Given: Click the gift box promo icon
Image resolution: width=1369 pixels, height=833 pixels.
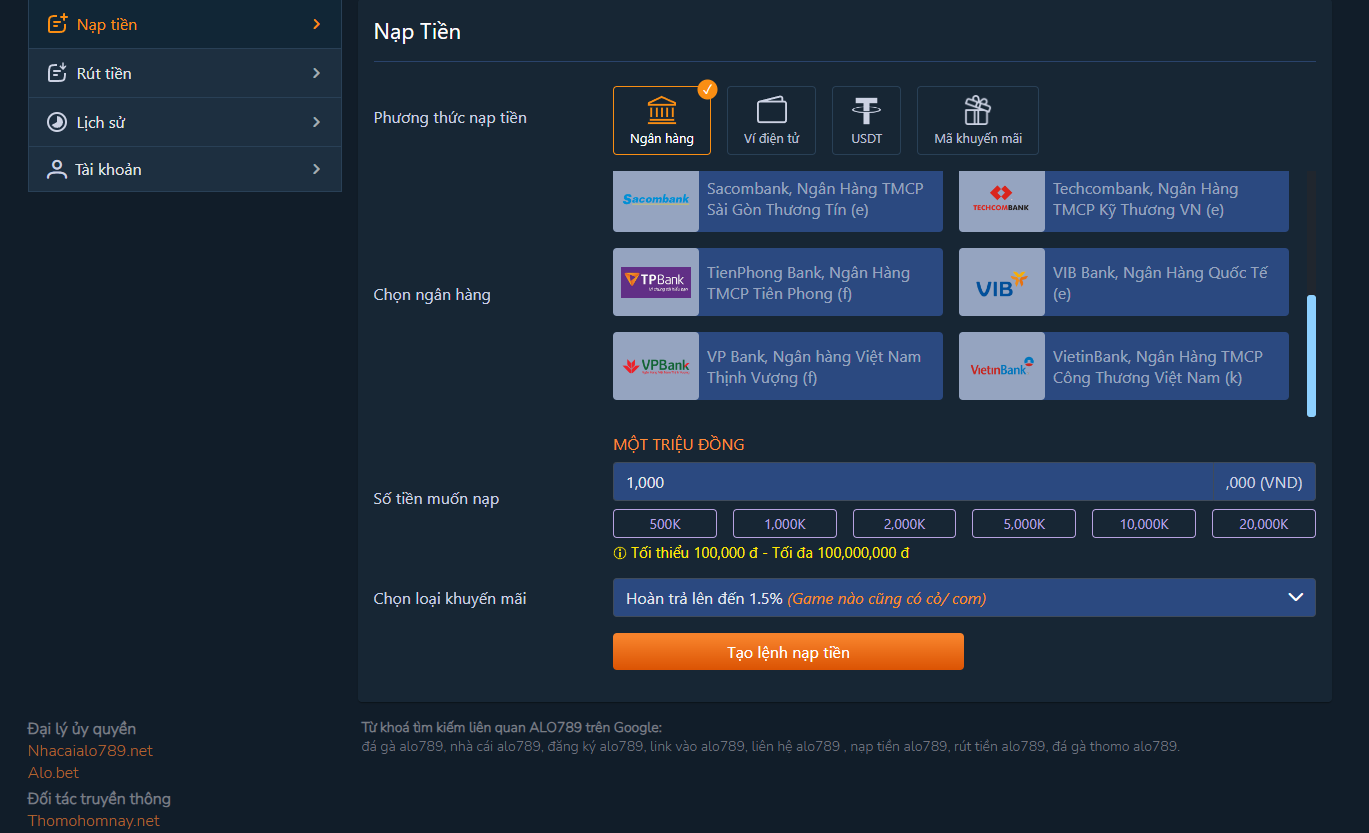Looking at the screenshot, I should [978, 110].
